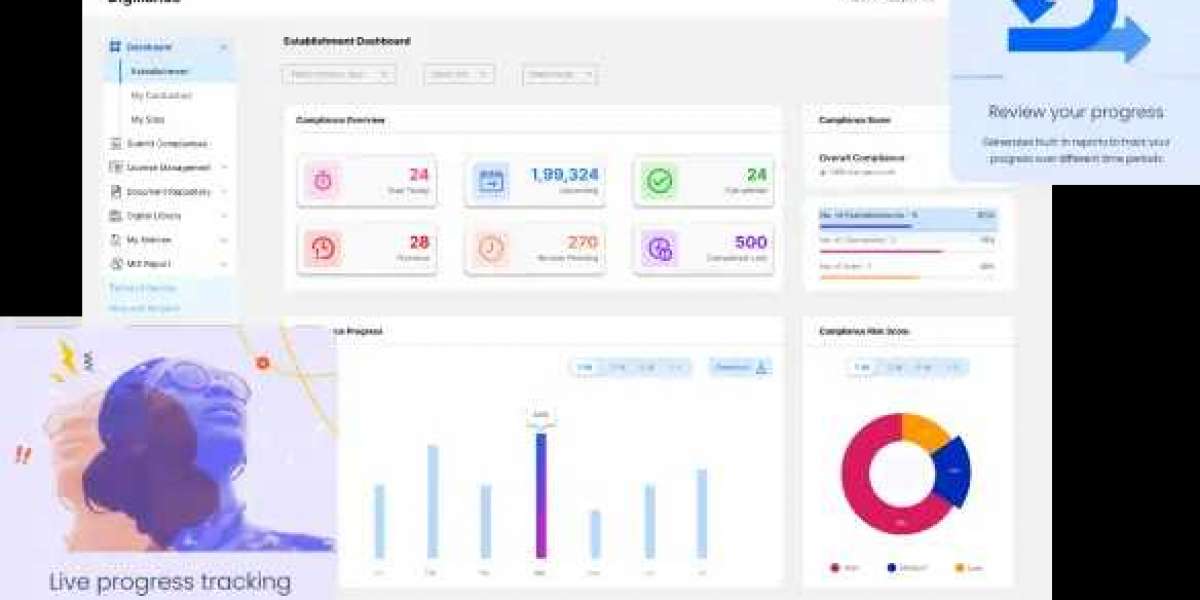Select the Establishment item in sidebar

[160, 71]
